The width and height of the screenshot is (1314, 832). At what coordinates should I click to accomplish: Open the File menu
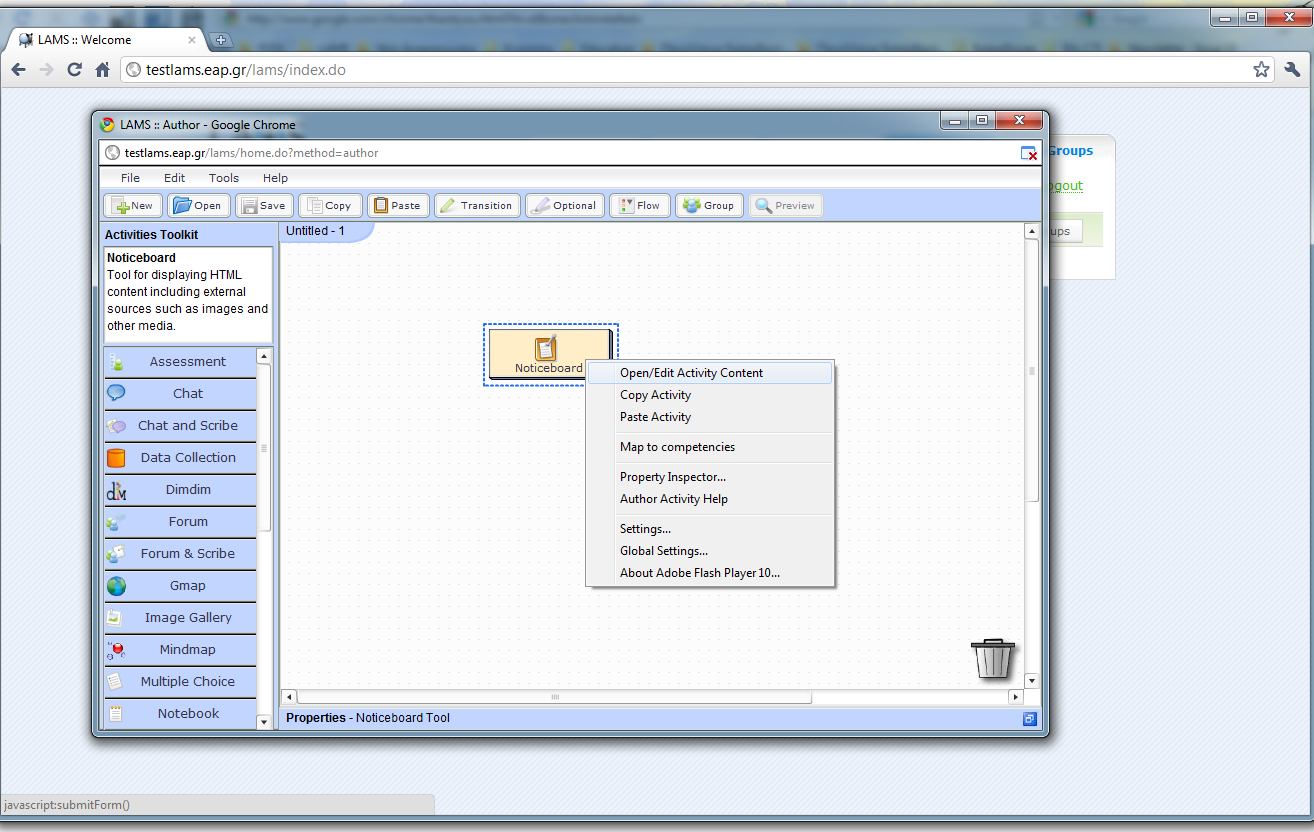click(x=130, y=178)
